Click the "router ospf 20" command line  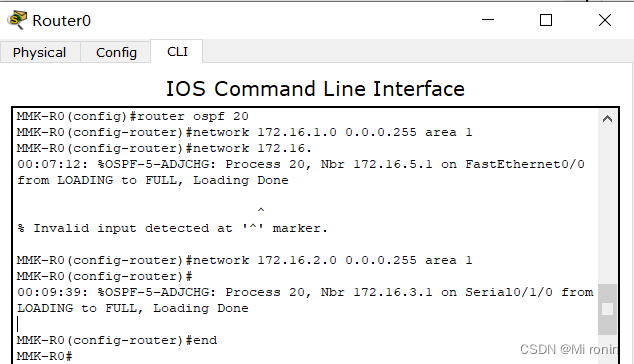coord(133,116)
